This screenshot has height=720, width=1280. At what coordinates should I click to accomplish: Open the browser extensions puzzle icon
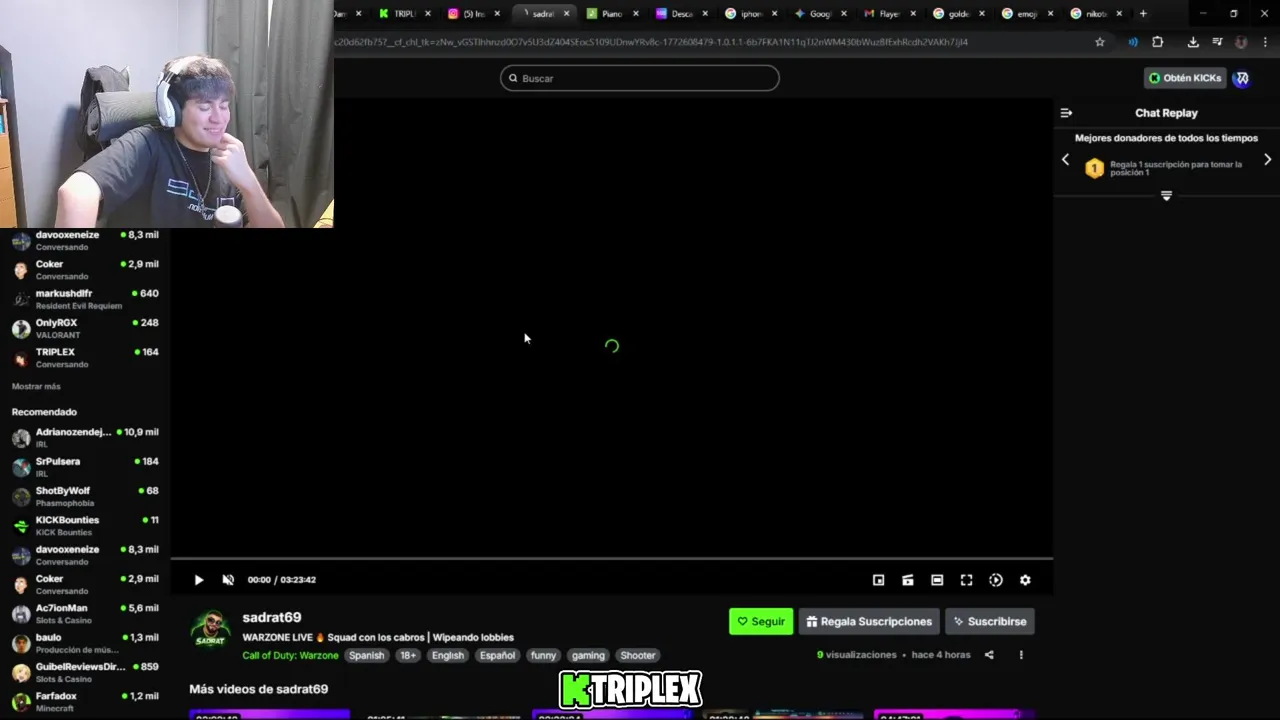1158,42
